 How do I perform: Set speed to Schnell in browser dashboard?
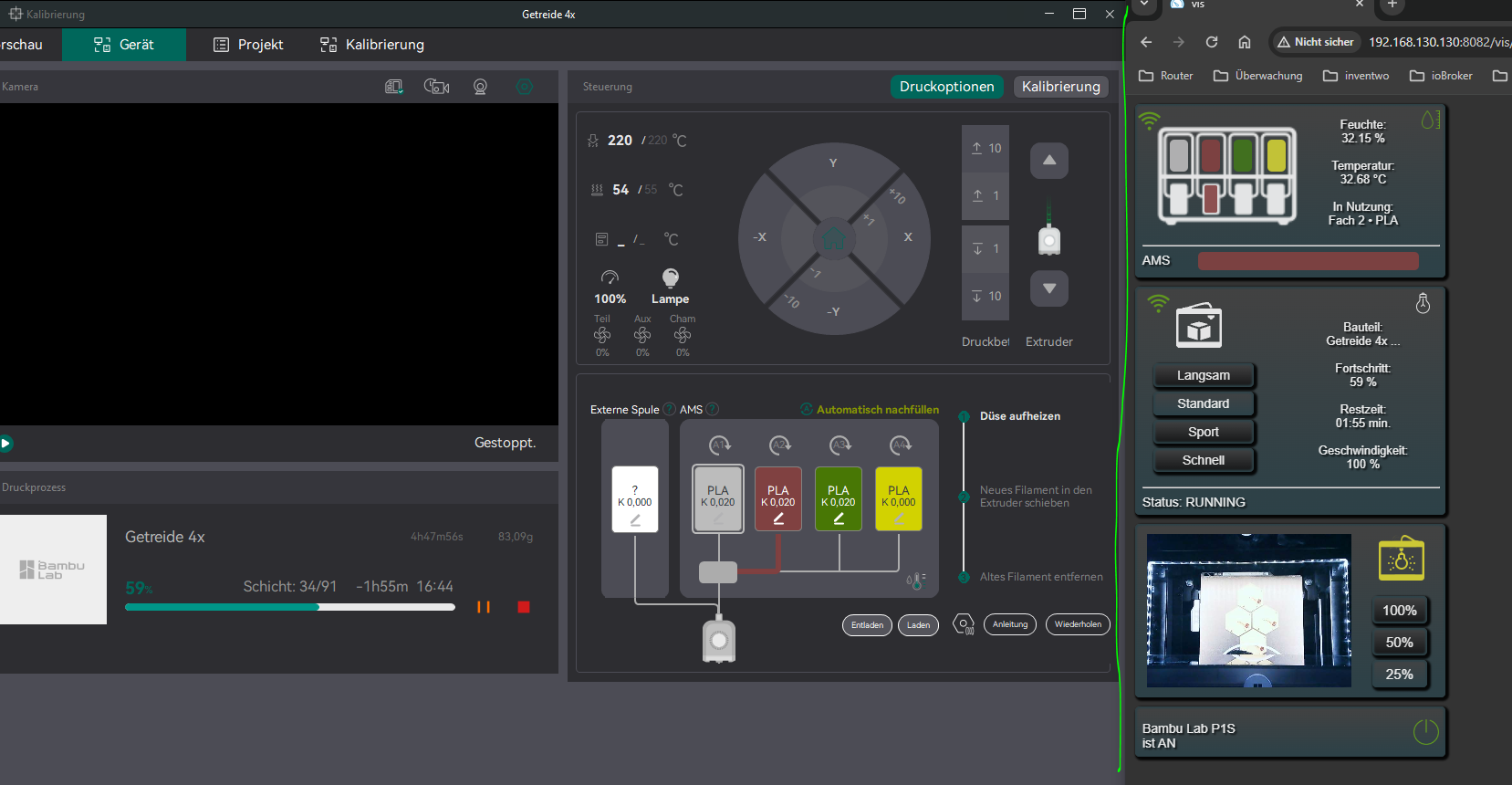click(x=1203, y=460)
